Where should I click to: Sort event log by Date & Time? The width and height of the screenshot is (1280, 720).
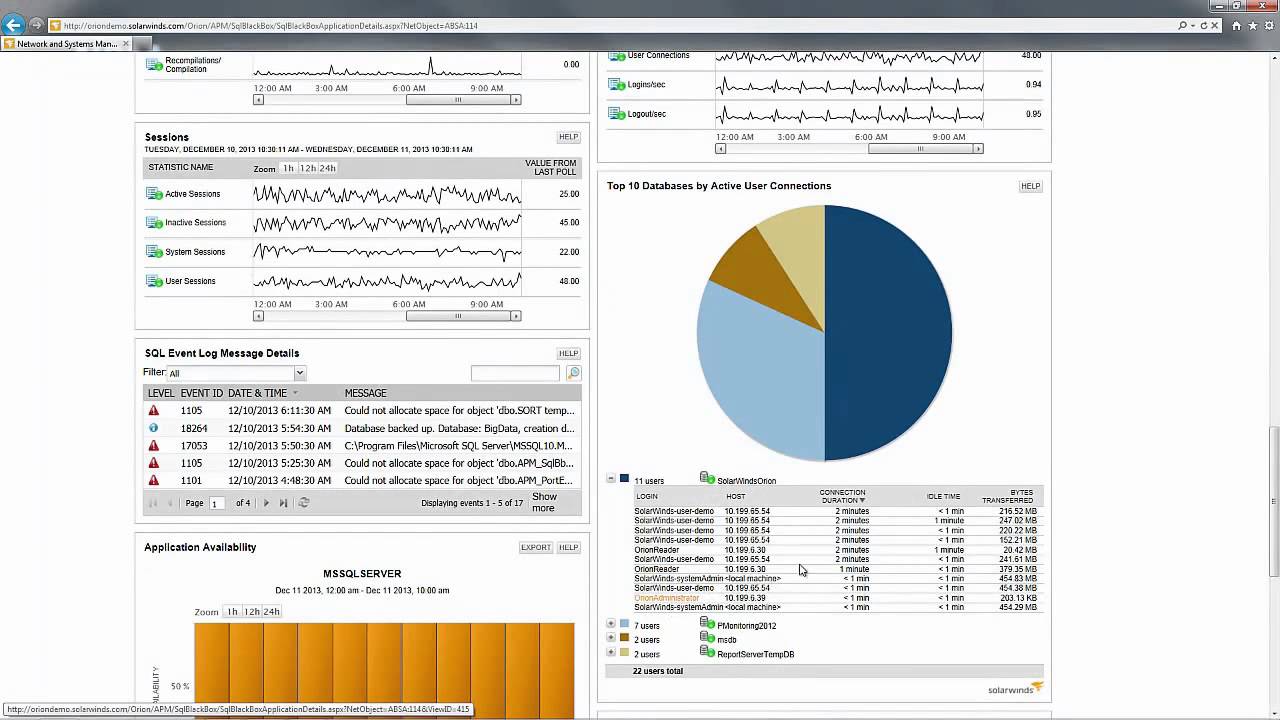[x=257, y=393]
